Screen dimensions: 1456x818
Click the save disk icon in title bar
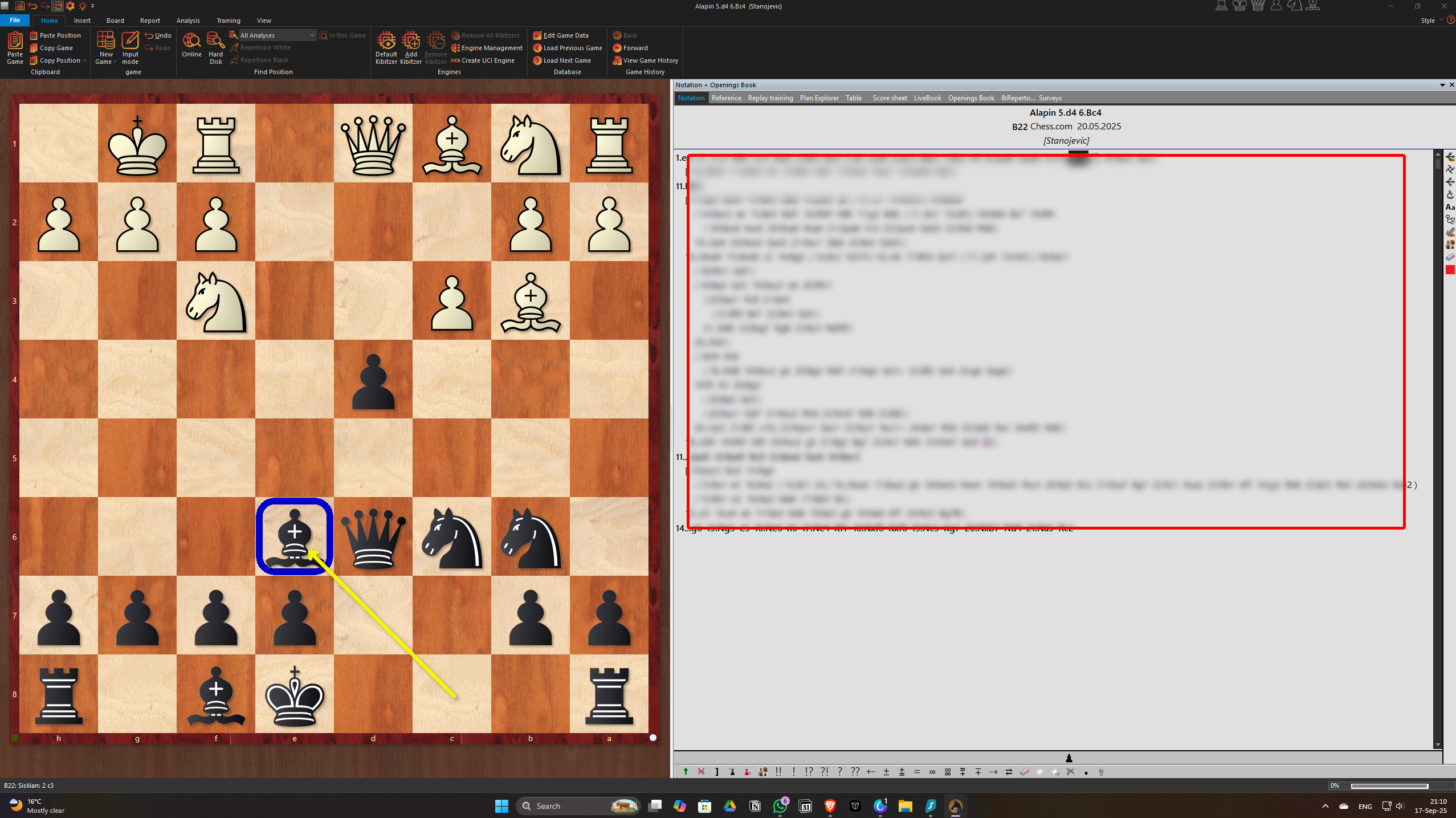tap(19, 6)
